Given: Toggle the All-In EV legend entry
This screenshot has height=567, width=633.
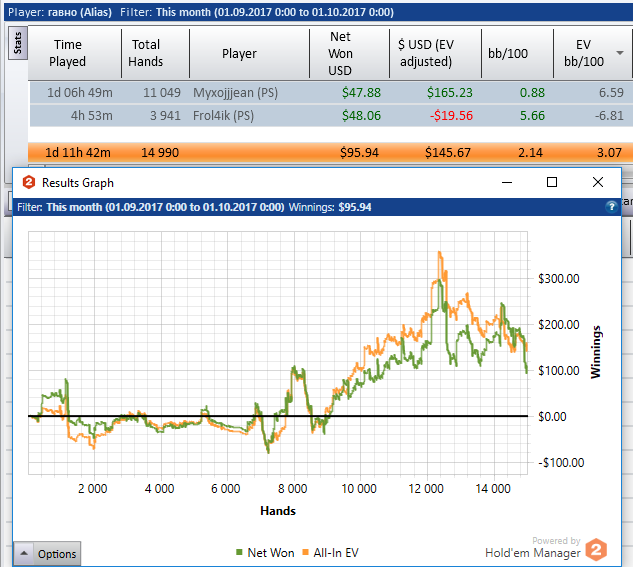Looking at the screenshot, I should point(331,552).
